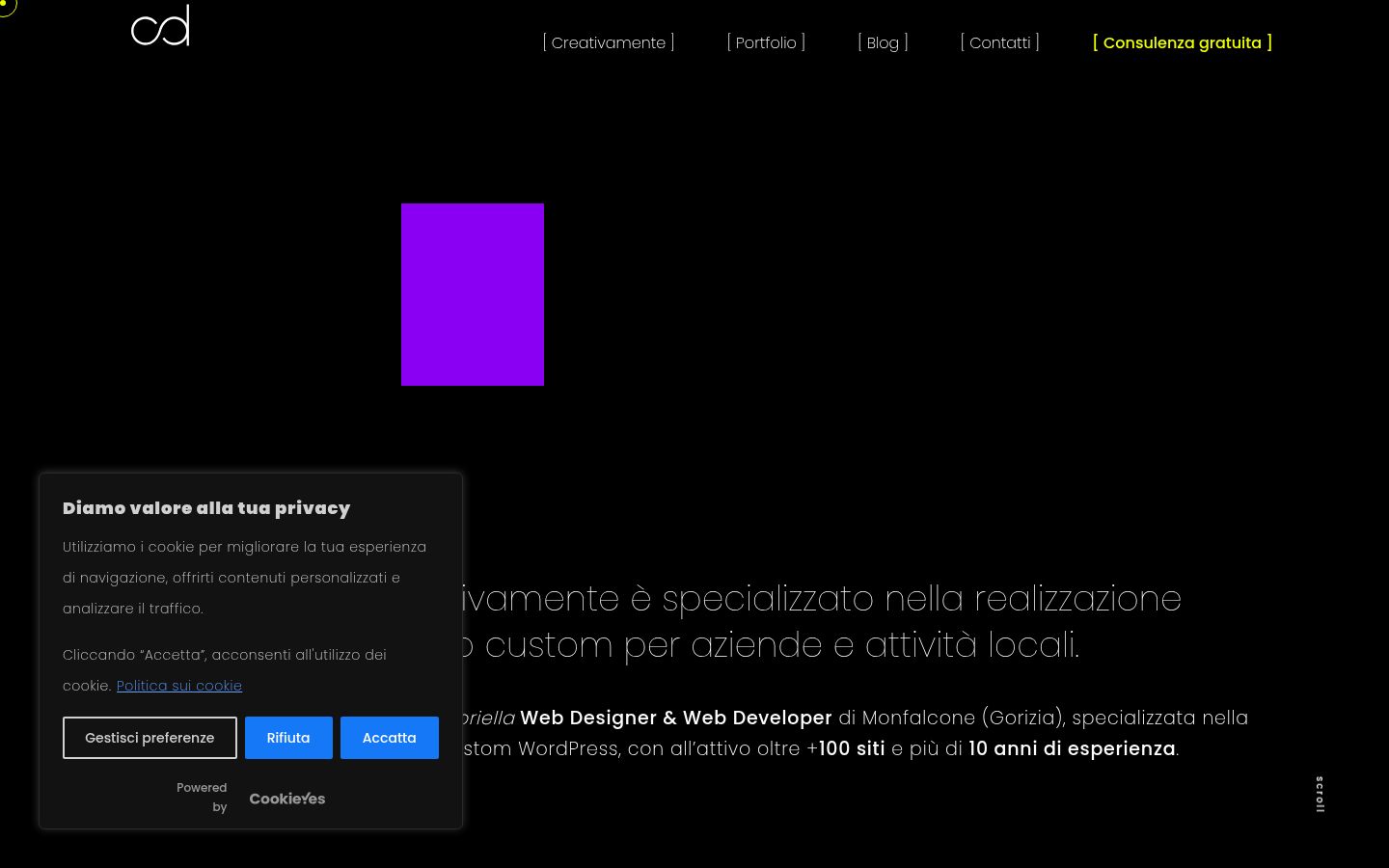This screenshot has width=1389, height=868.
Task: Click the 'Web Designer & Web Developer' text
Action: point(676,718)
